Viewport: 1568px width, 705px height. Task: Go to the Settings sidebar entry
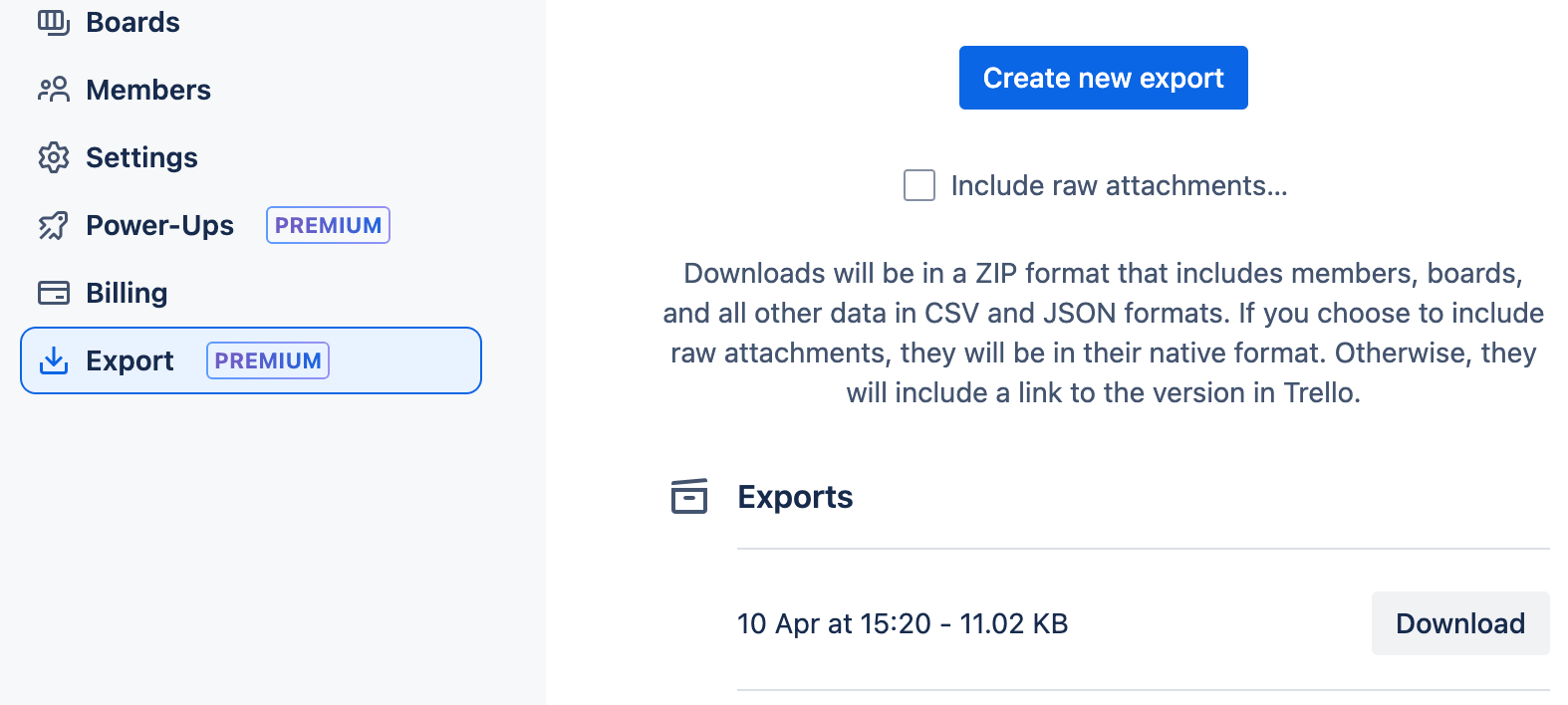tap(141, 157)
